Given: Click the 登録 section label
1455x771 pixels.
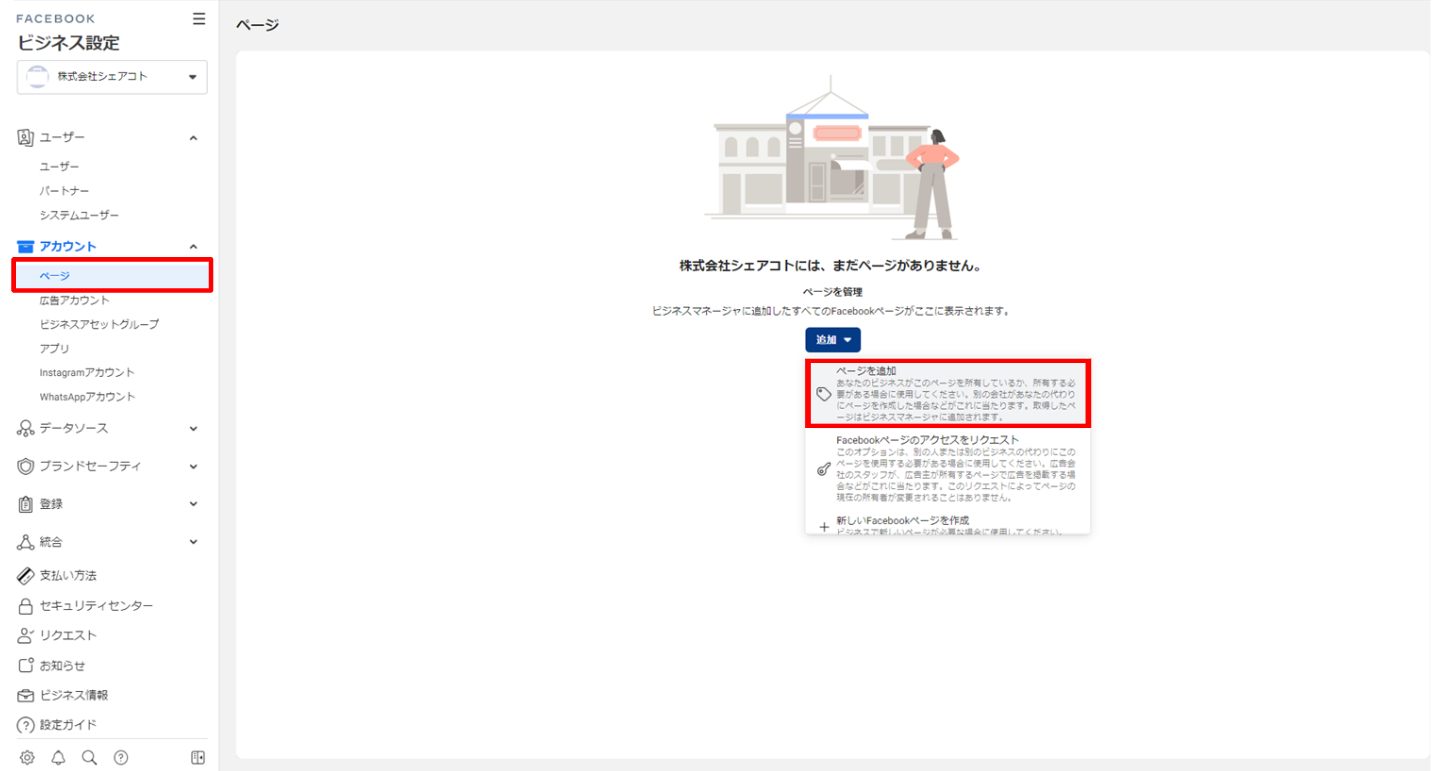Looking at the screenshot, I should (51, 504).
